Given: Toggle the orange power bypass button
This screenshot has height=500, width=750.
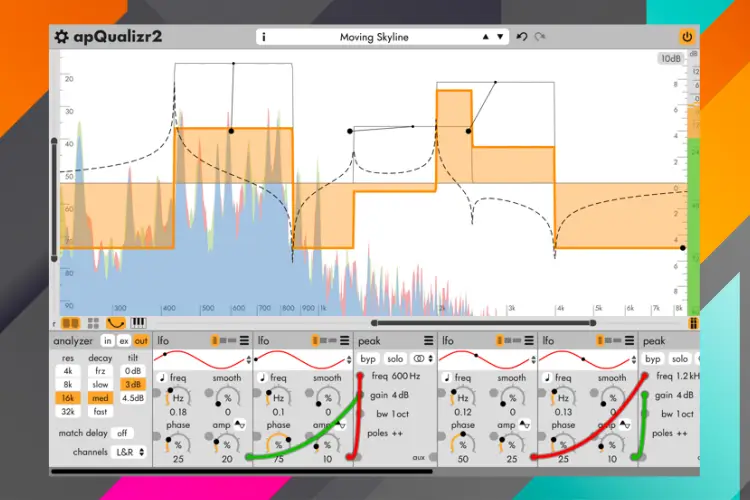Looking at the screenshot, I should pyautogui.click(x=687, y=37).
